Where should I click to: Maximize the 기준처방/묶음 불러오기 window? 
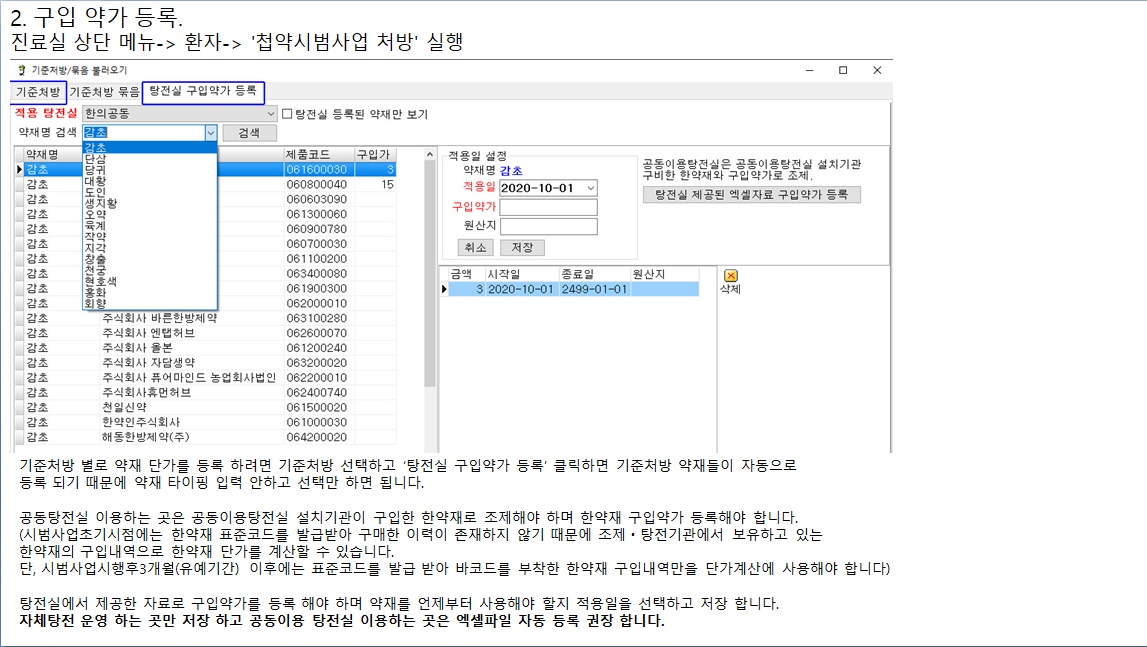(843, 70)
